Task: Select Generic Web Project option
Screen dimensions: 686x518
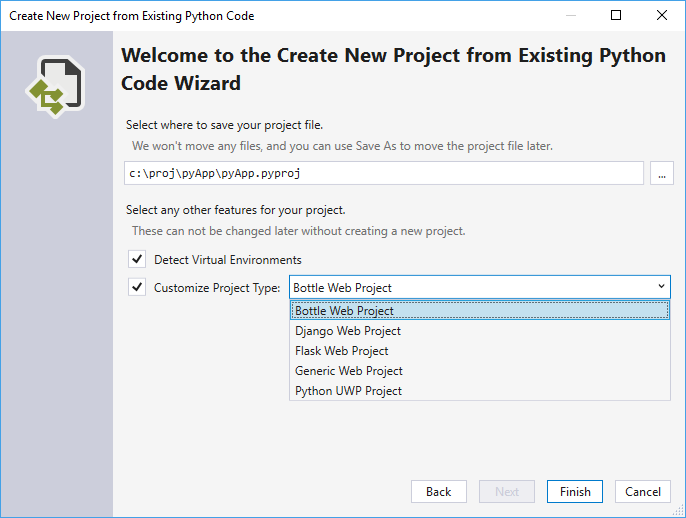Action: (x=480, y=371)
